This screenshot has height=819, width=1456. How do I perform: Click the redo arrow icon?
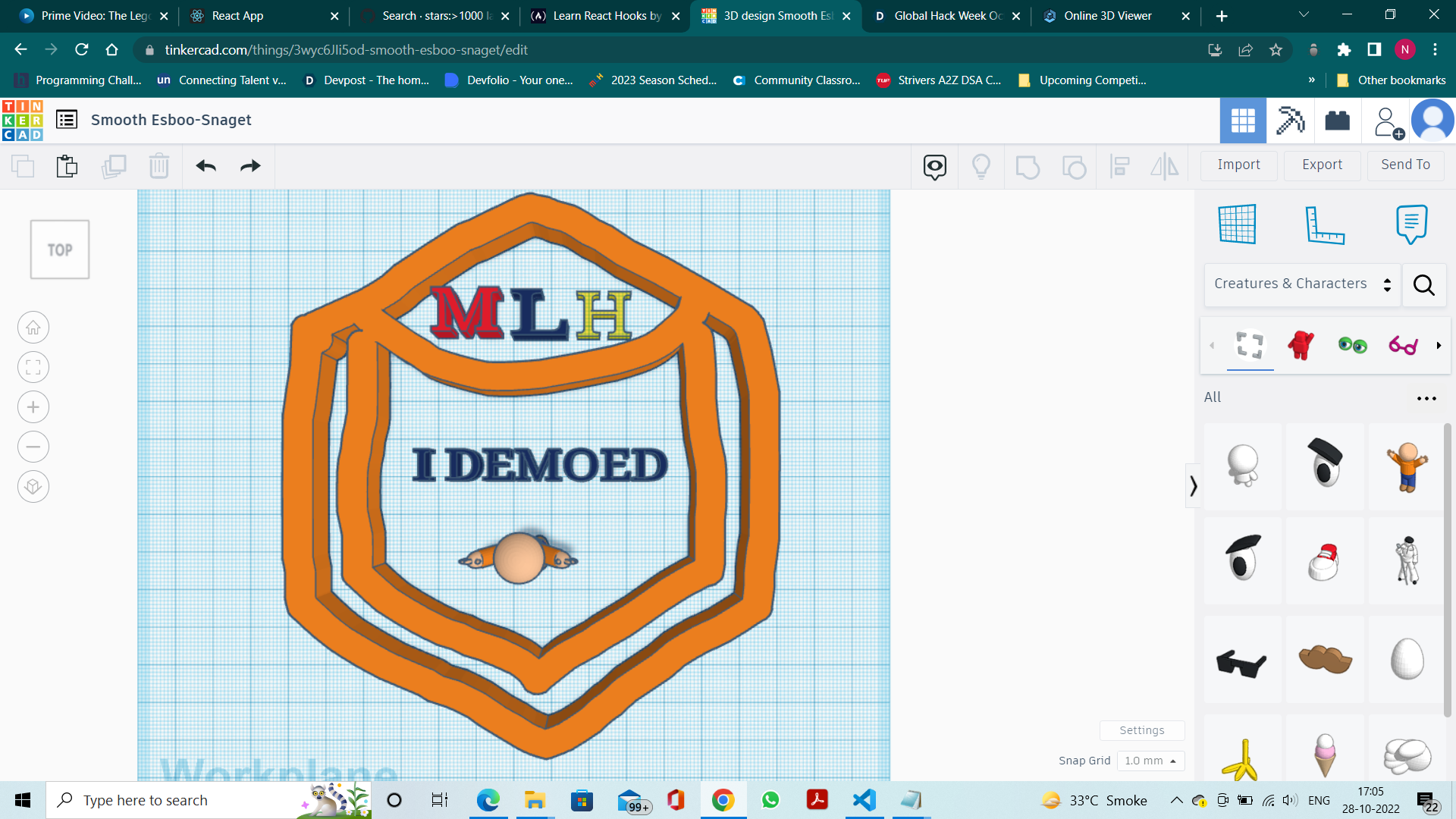pos(250,166)
